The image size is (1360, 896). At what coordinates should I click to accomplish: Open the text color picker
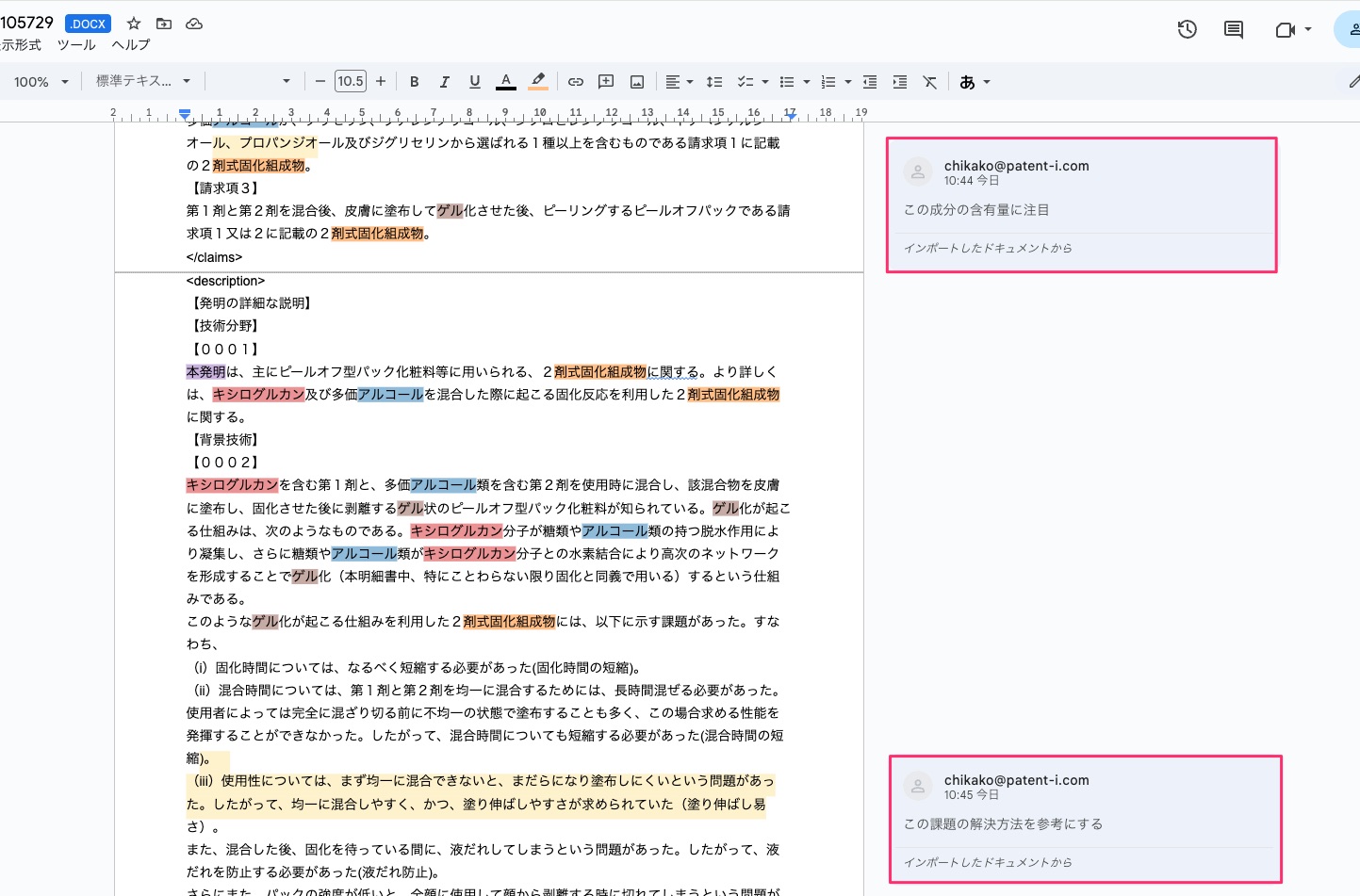506,82
